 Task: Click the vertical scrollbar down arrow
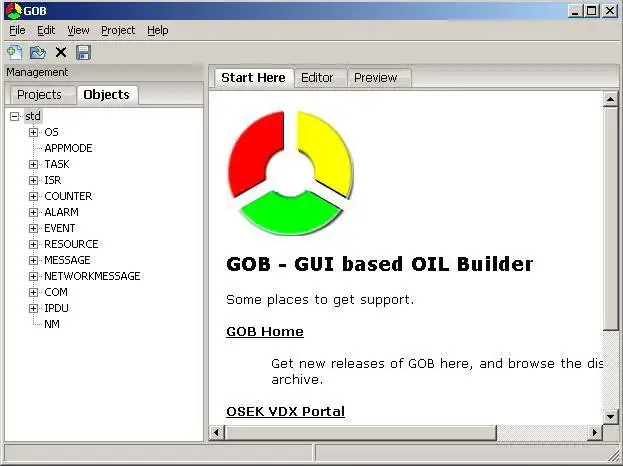click(x=610, y=417)
